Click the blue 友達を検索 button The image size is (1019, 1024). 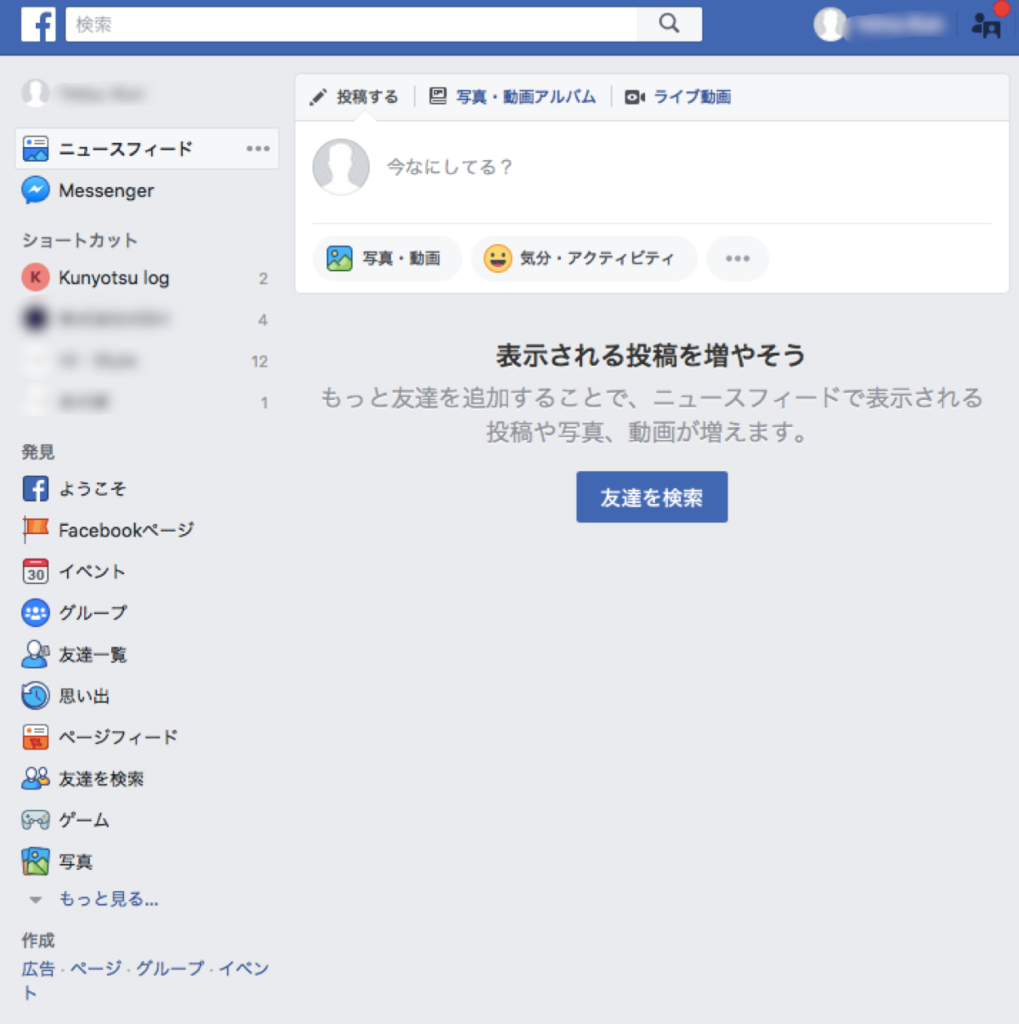[x=652, y=497]
